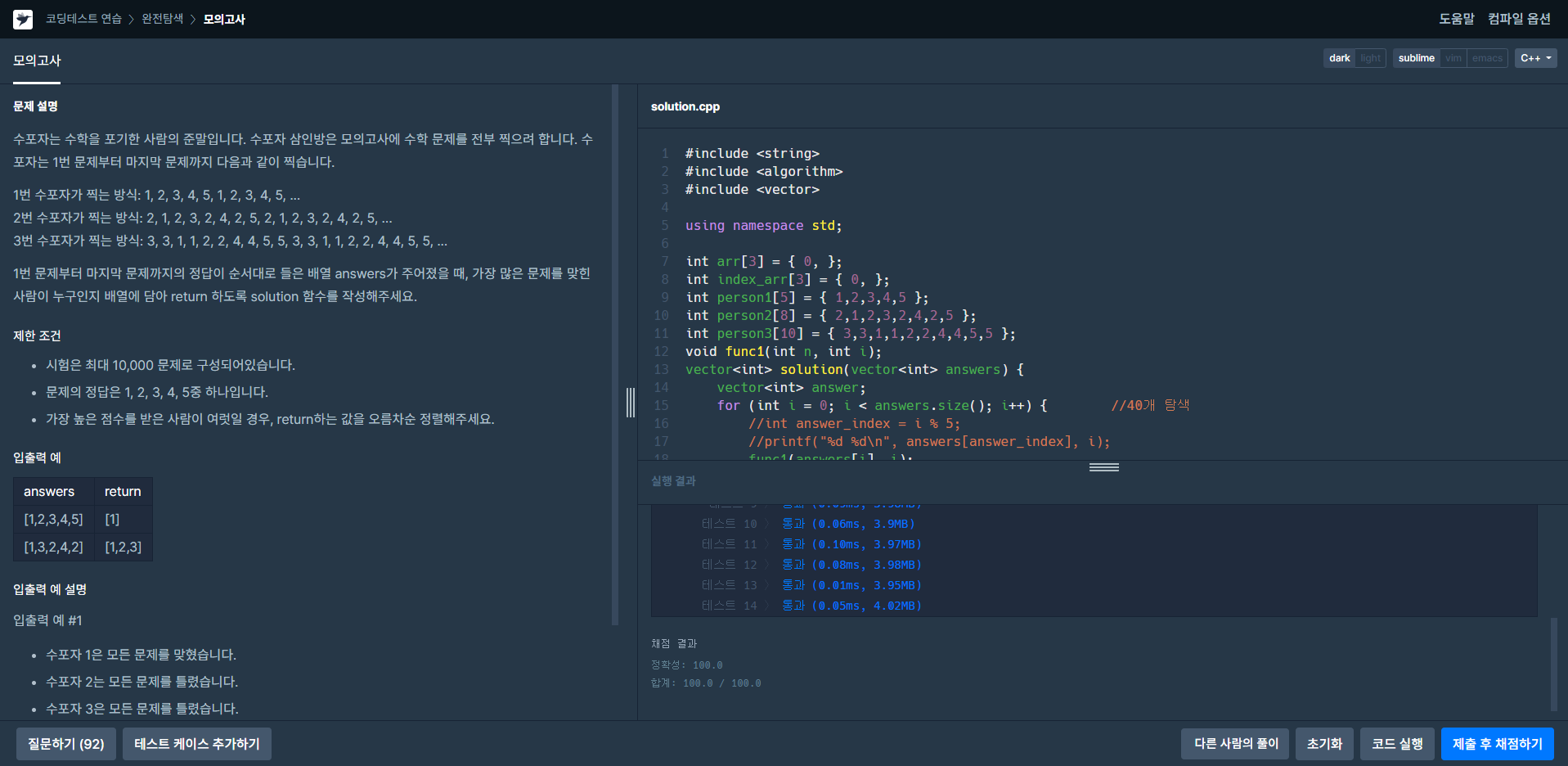Click code line 13 solution function
The width and height of the screenshot is (1568, 766).
click(x=855, y=370)
